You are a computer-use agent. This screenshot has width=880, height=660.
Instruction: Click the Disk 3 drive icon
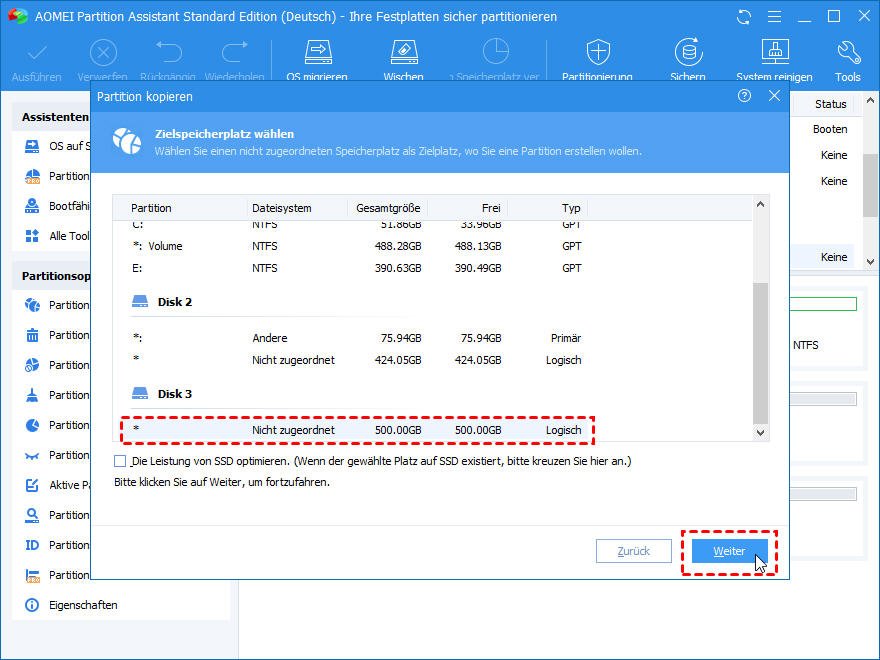(140, 393)
